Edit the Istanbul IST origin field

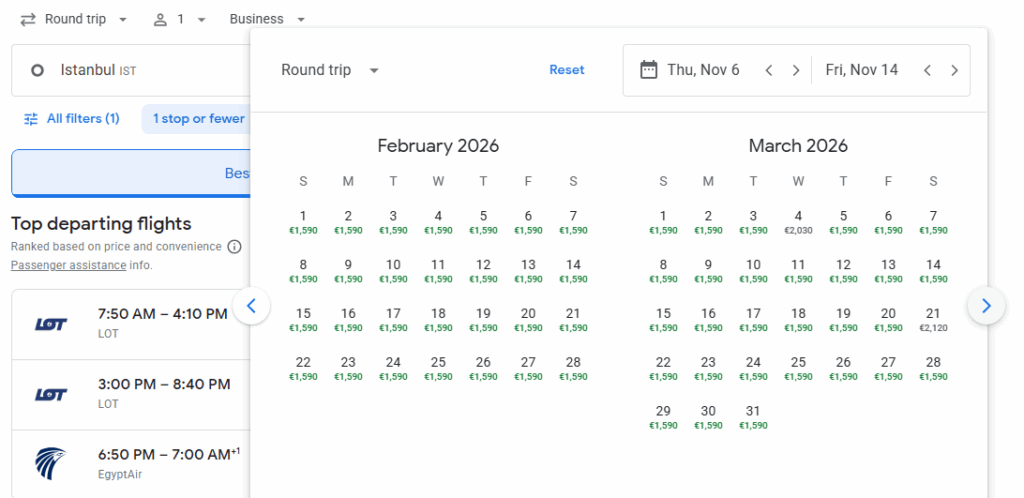click(x=130, y=70)
